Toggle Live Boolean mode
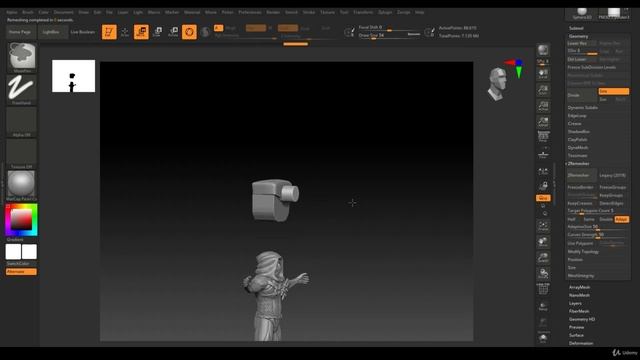Image resolution: width=640 pixels, height=360 pixels. tap(82, 32)
